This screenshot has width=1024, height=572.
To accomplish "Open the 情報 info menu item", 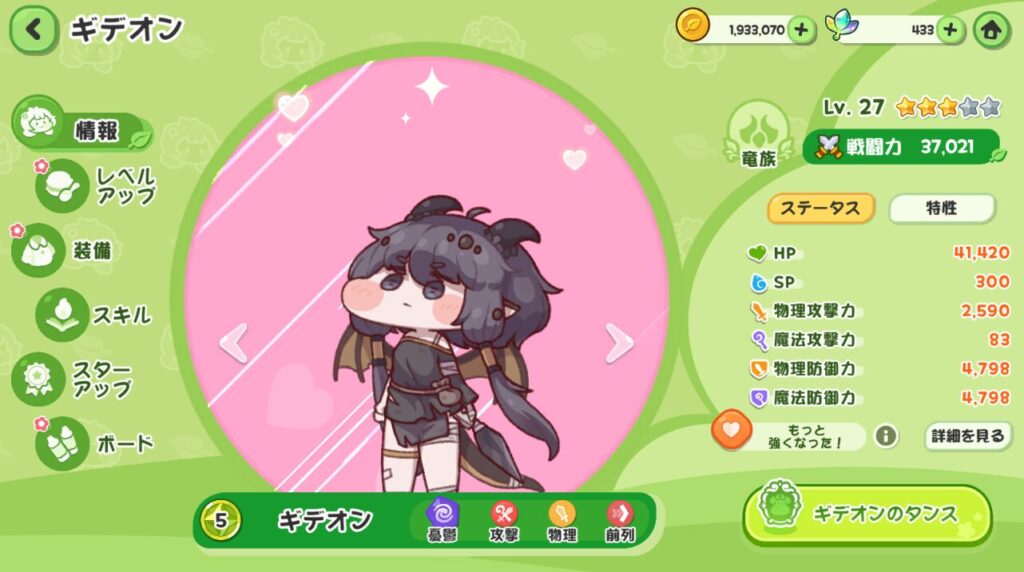I will pyautogui.click(x=82, y=125).
